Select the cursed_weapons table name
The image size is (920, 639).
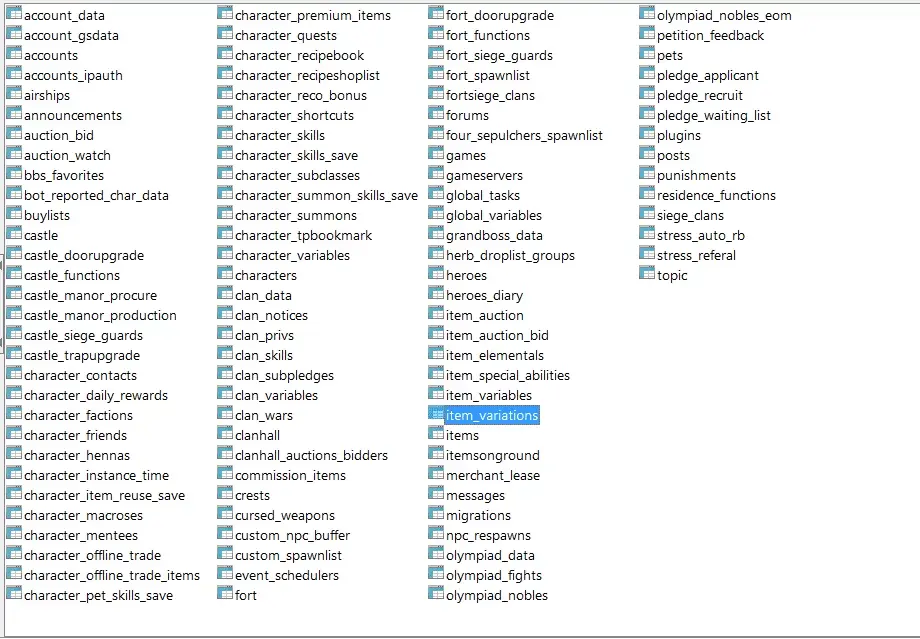tap(285, 516)
